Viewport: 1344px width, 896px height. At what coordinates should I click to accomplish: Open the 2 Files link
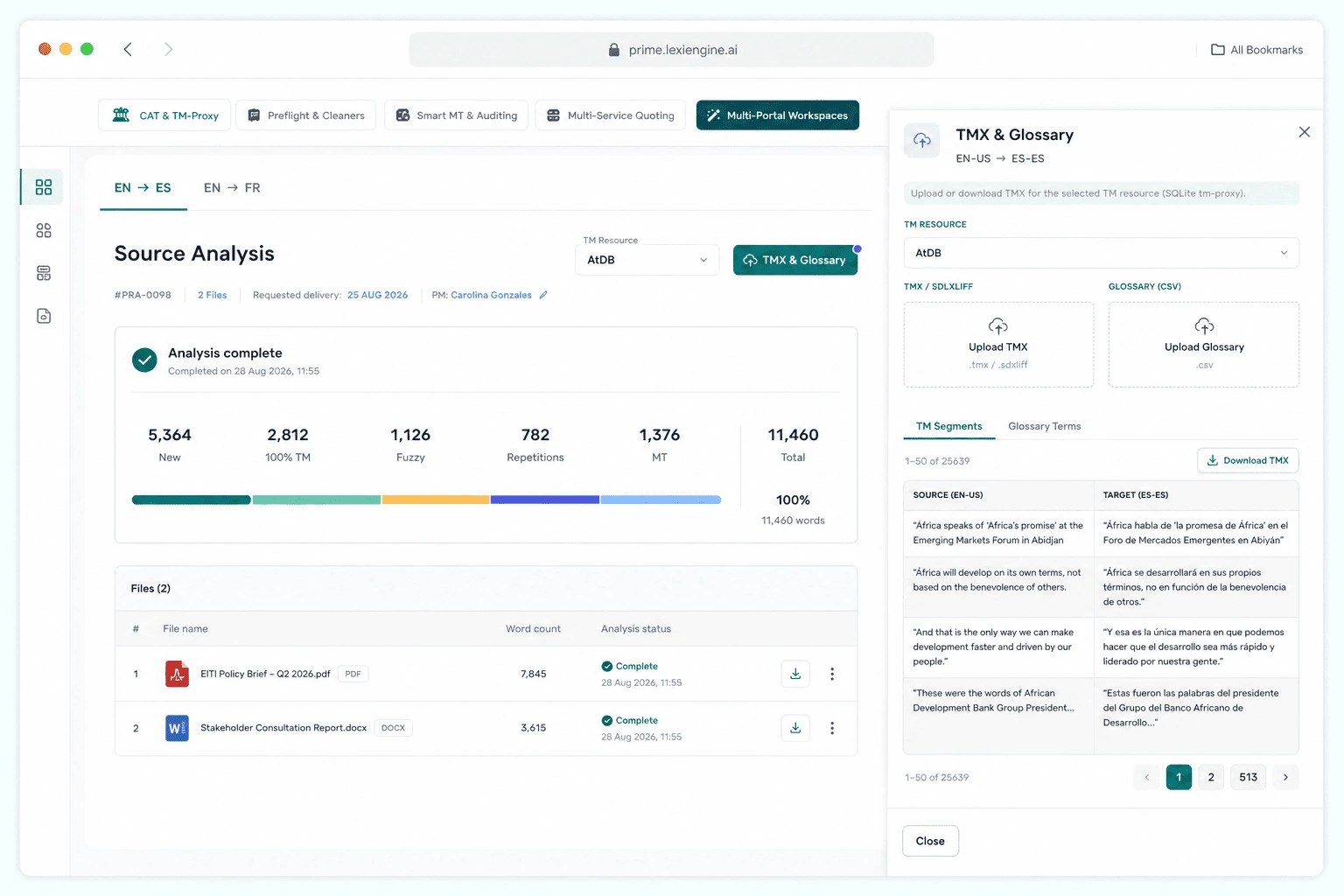coord(212,295)
